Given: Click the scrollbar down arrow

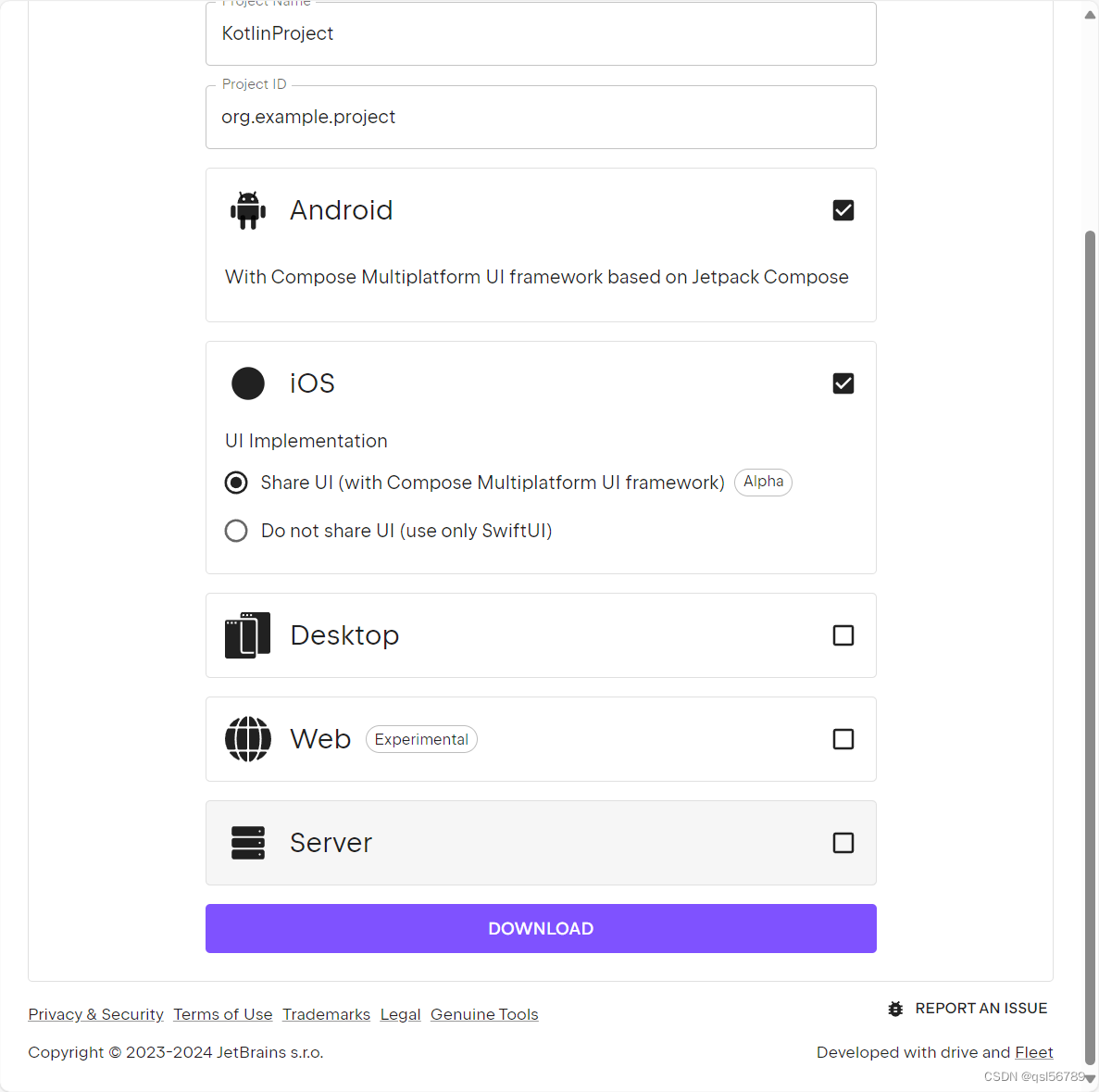Looking at the screenshot, I should [x=1089, y=1079].
